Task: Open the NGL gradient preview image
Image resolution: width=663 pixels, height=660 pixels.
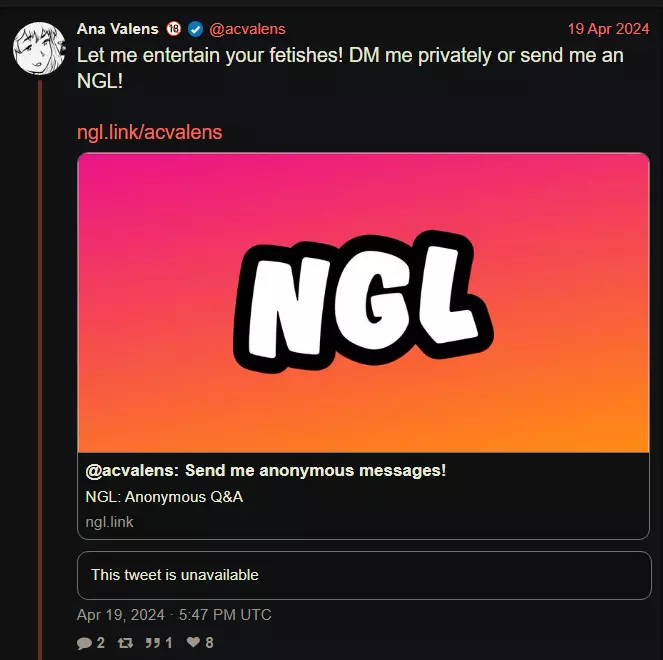Action: pyautogui.click(x=364, y=303)
